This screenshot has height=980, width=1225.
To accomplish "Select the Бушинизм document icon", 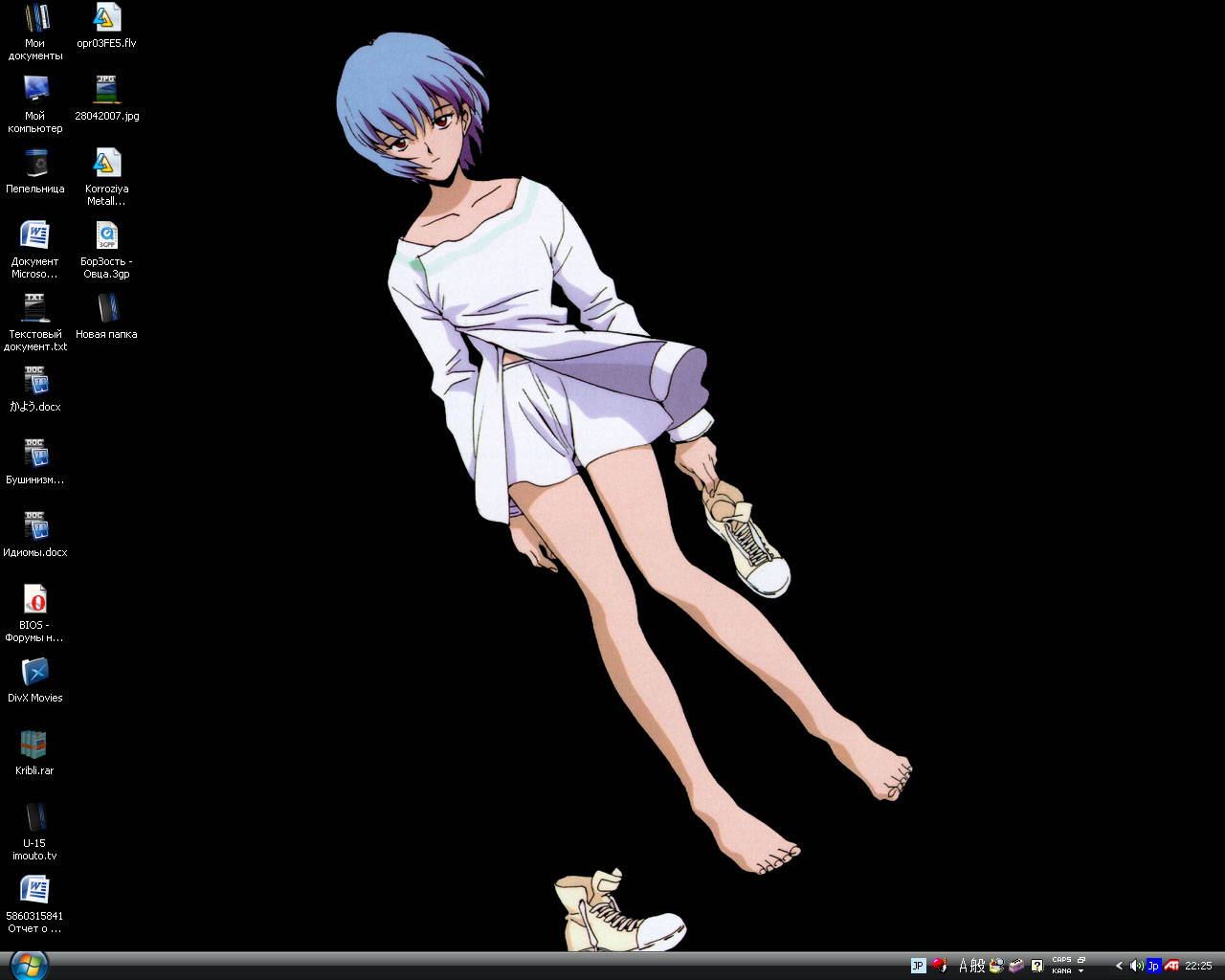I will click(x=35, y=461).
